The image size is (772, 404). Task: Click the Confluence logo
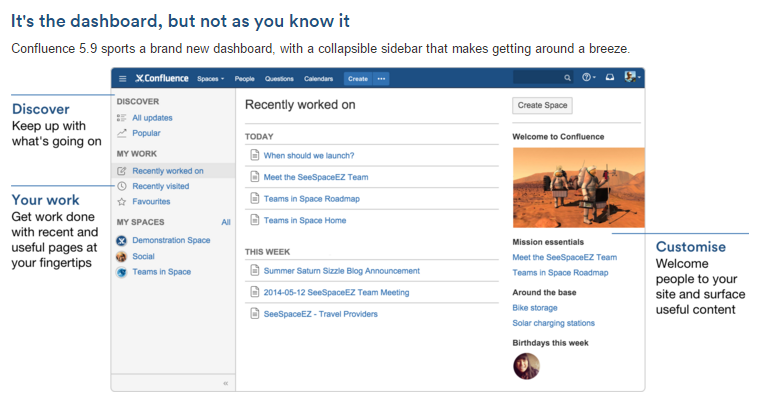point(162,78)
